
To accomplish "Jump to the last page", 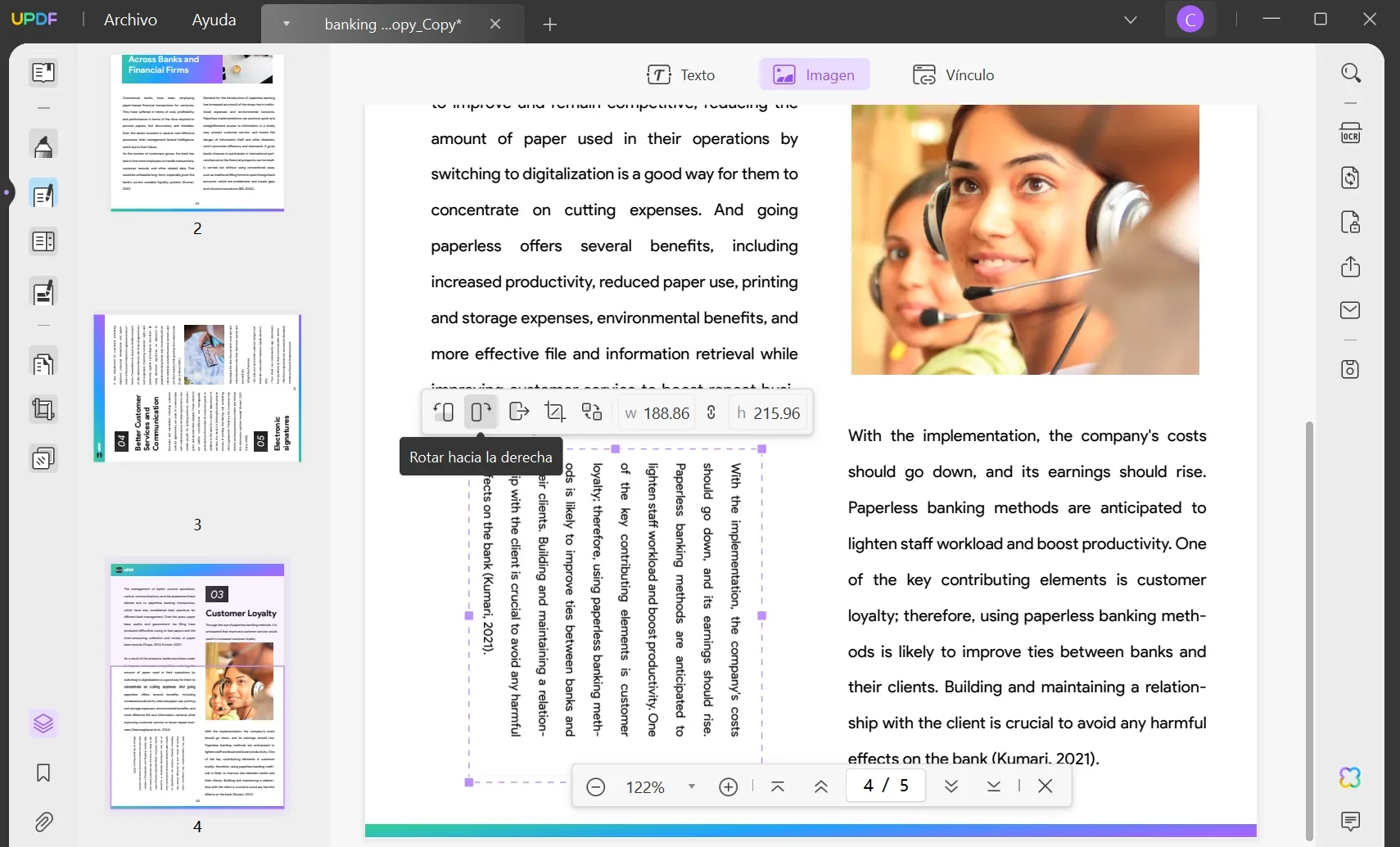I will pos(994,786).
